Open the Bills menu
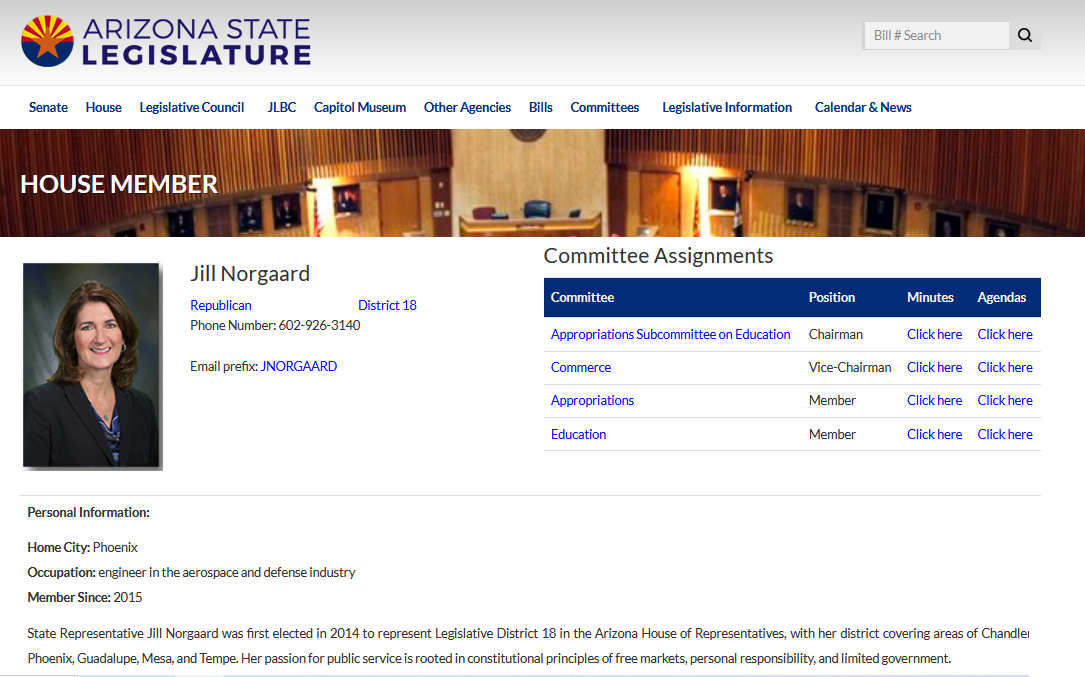Screen dimensions: 1085x677 tap(540, 107)
